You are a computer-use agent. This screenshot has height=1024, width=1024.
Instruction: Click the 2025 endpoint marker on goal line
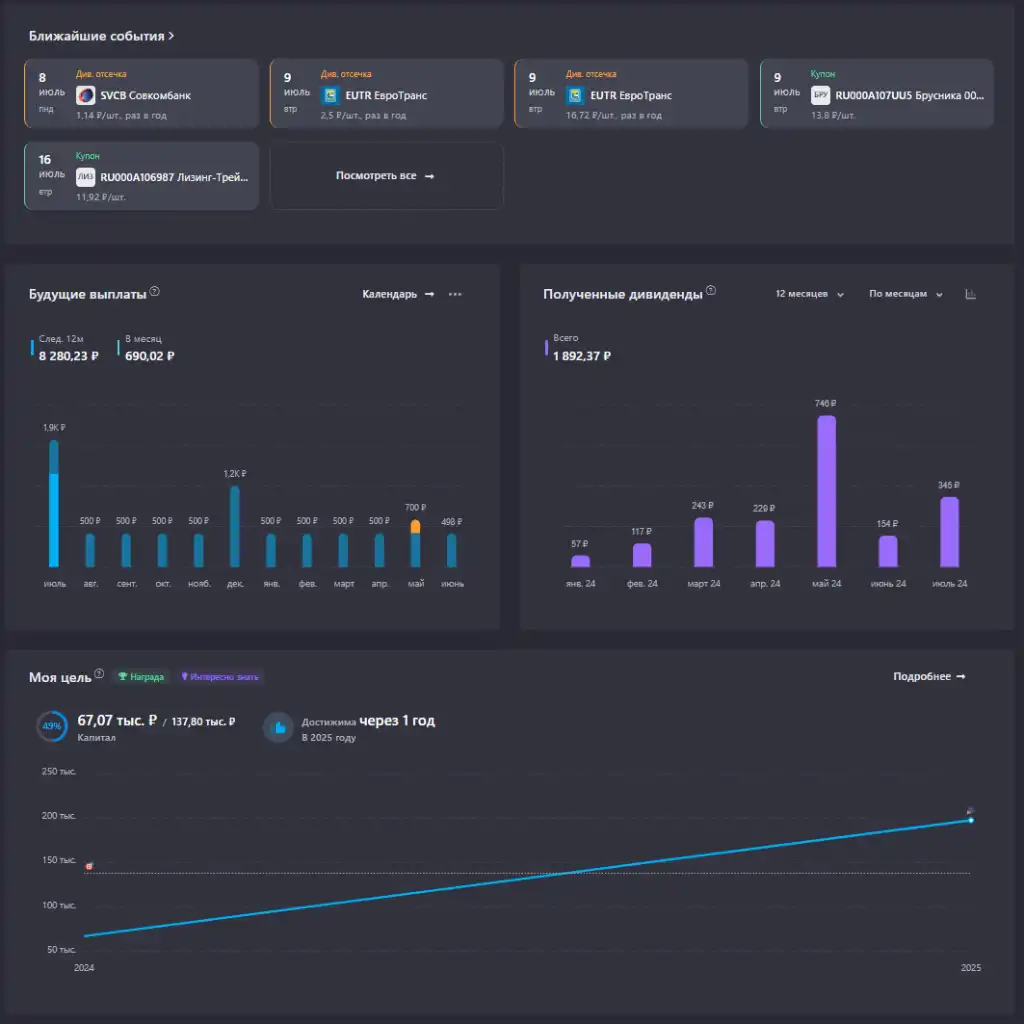click(x=970, y=820)
